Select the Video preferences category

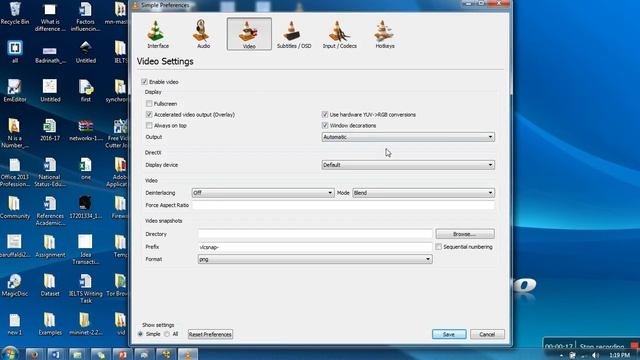point(249,34)
